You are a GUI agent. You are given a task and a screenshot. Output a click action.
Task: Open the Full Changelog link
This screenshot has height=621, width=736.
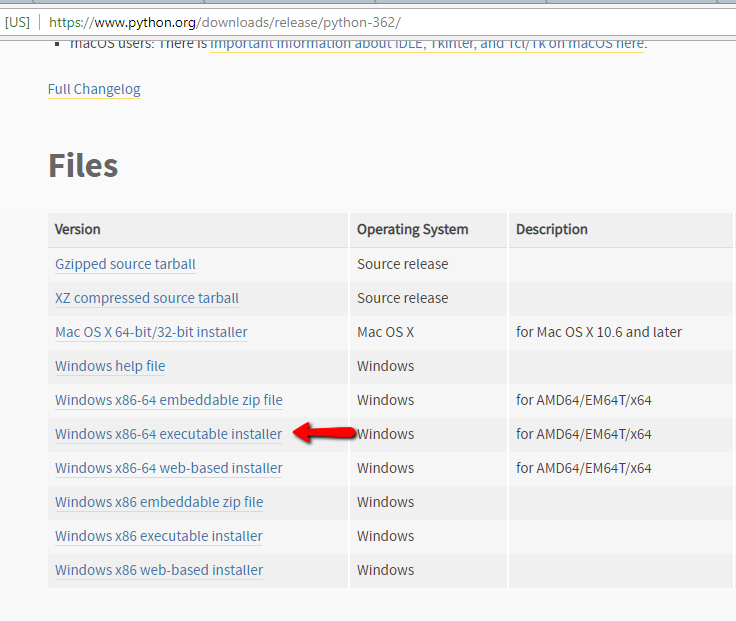[x=94, y=89]
